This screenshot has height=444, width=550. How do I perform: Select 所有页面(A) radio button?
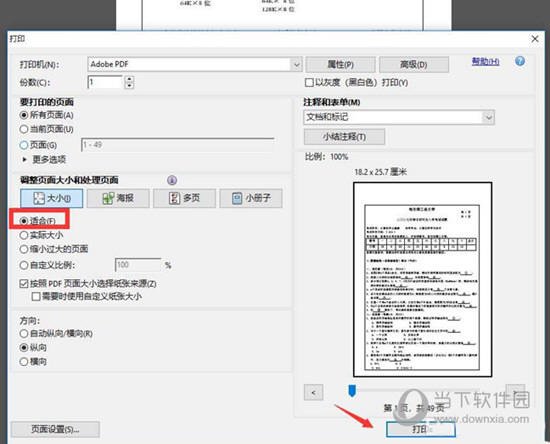[x=24, y=115]
